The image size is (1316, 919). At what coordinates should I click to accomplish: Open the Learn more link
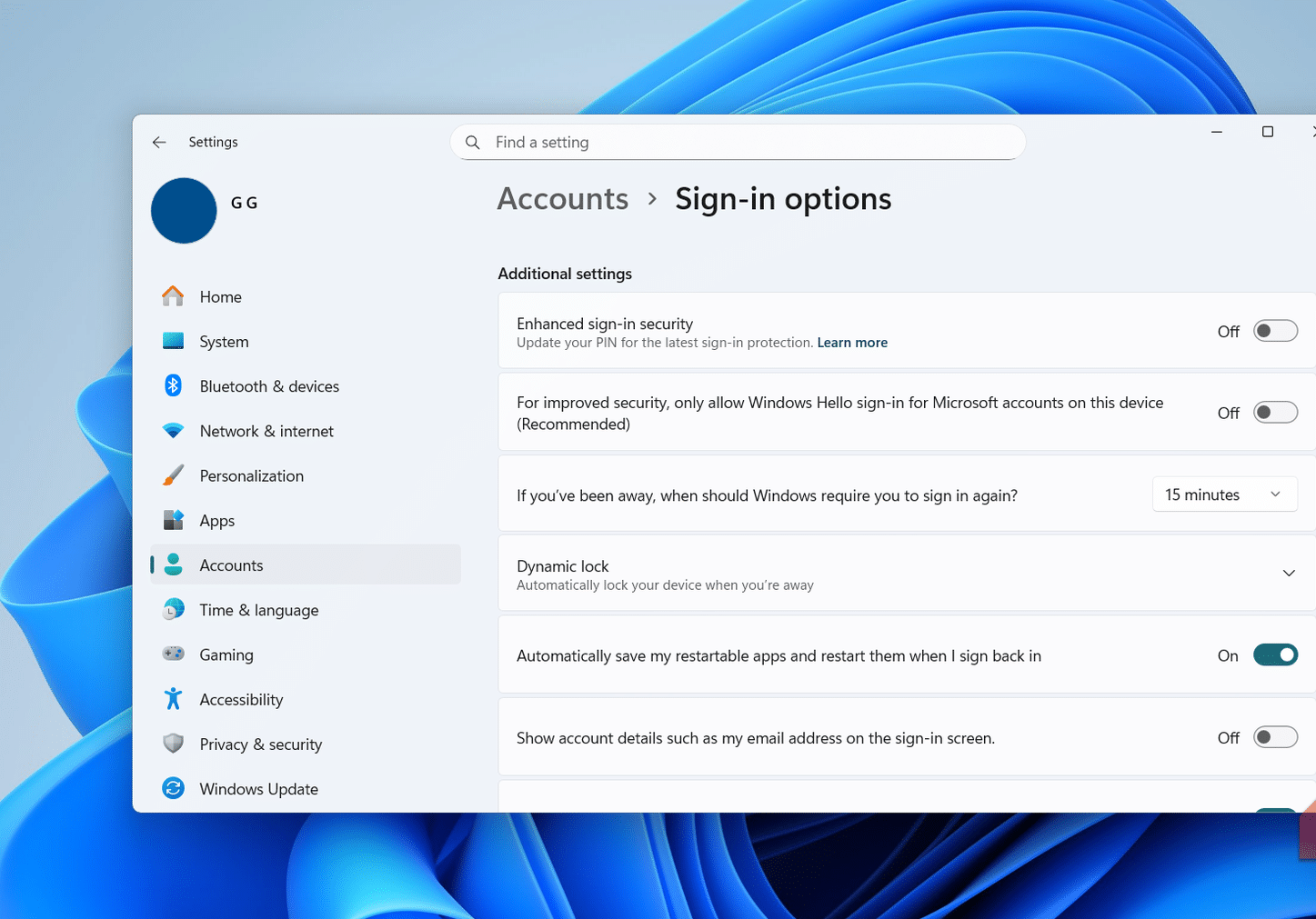click(852, 343)
